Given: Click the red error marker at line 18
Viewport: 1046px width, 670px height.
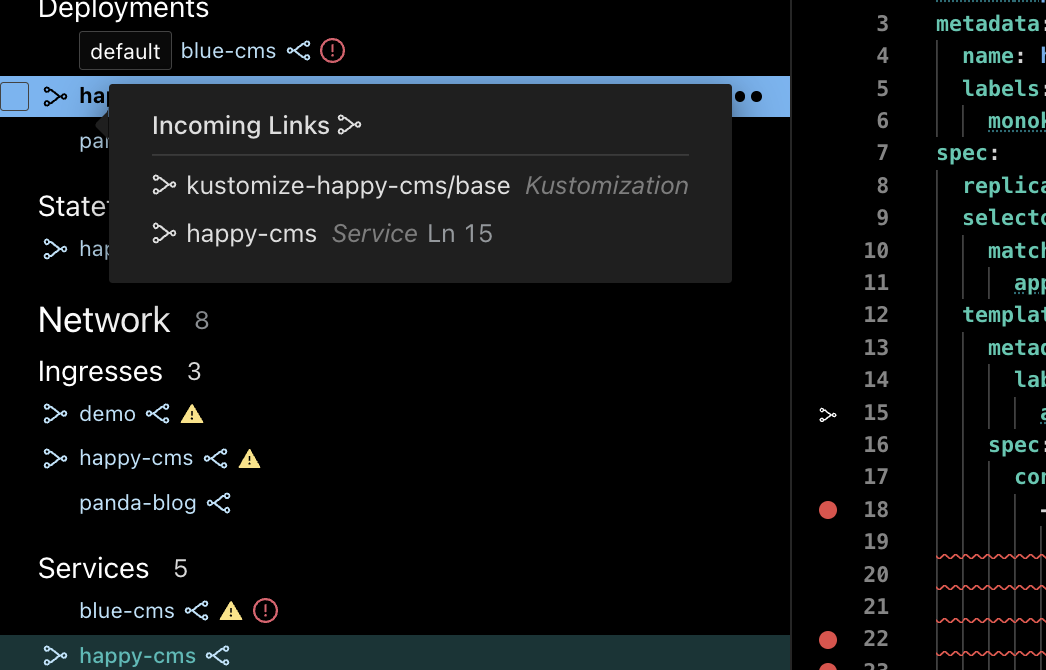Looking at the screenshot, I should (828, 510).
